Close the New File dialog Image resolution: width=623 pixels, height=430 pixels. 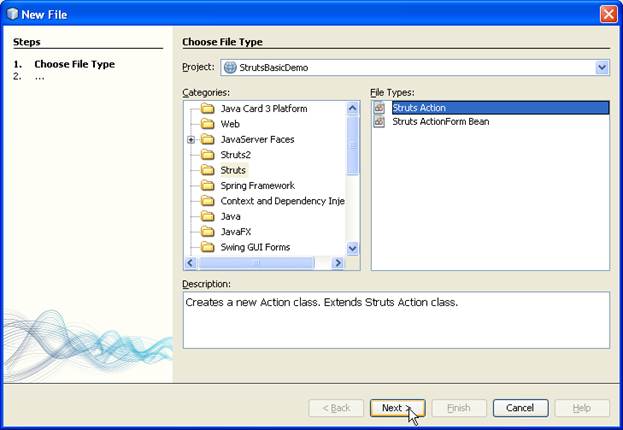[608, 14]
